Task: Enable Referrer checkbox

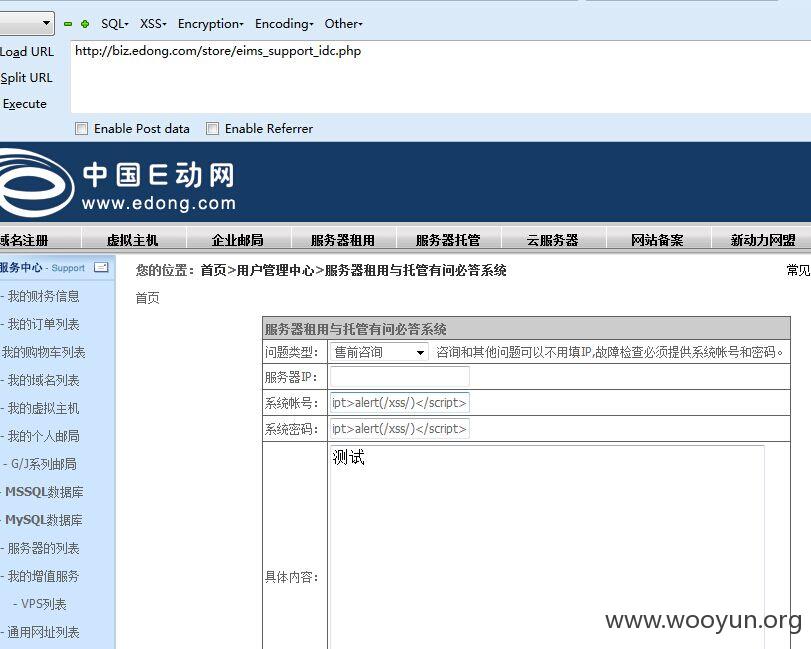Action: click(x=212, y=128)
